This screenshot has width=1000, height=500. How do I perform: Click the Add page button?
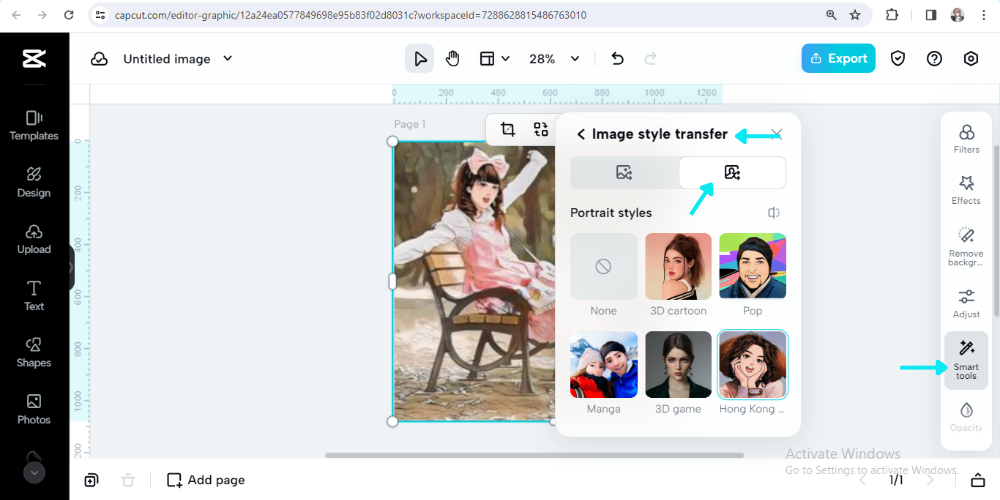[x=206, y=480]
